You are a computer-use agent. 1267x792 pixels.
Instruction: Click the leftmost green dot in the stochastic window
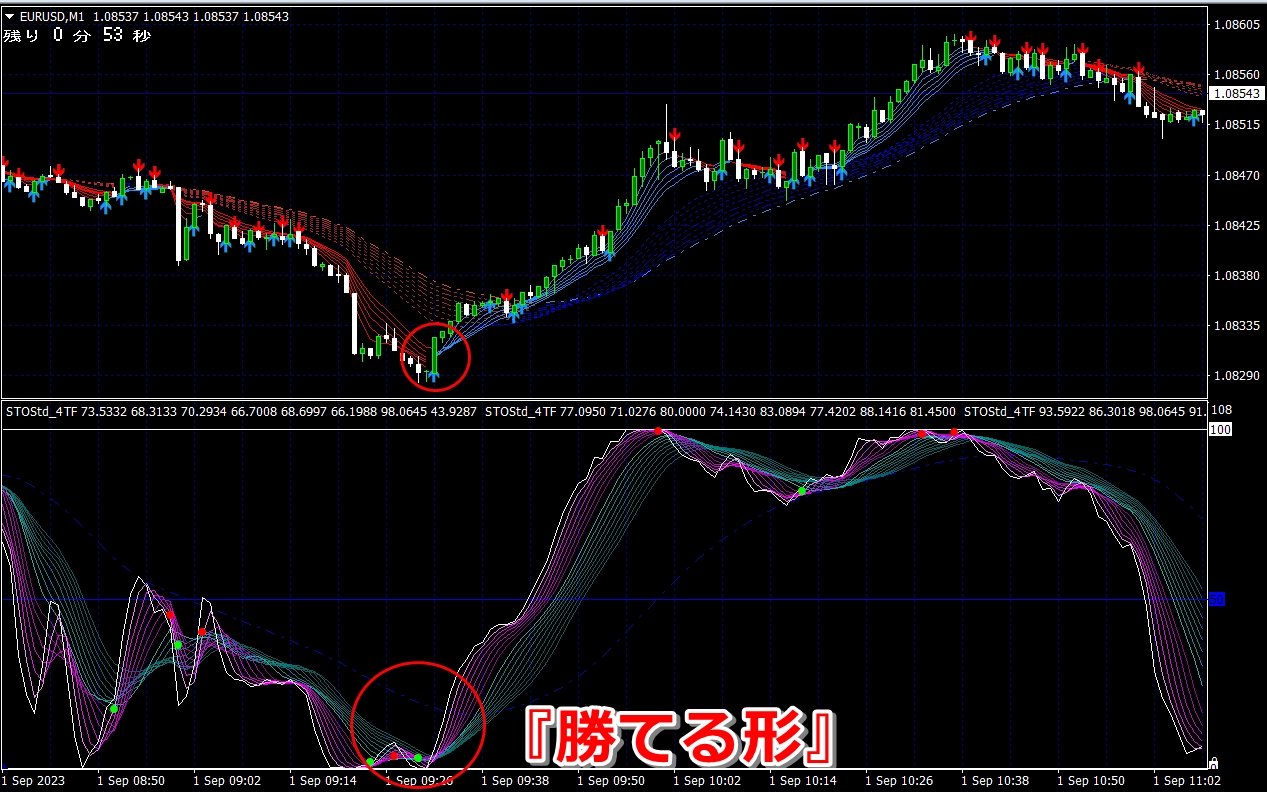click(x=114, y=709)
